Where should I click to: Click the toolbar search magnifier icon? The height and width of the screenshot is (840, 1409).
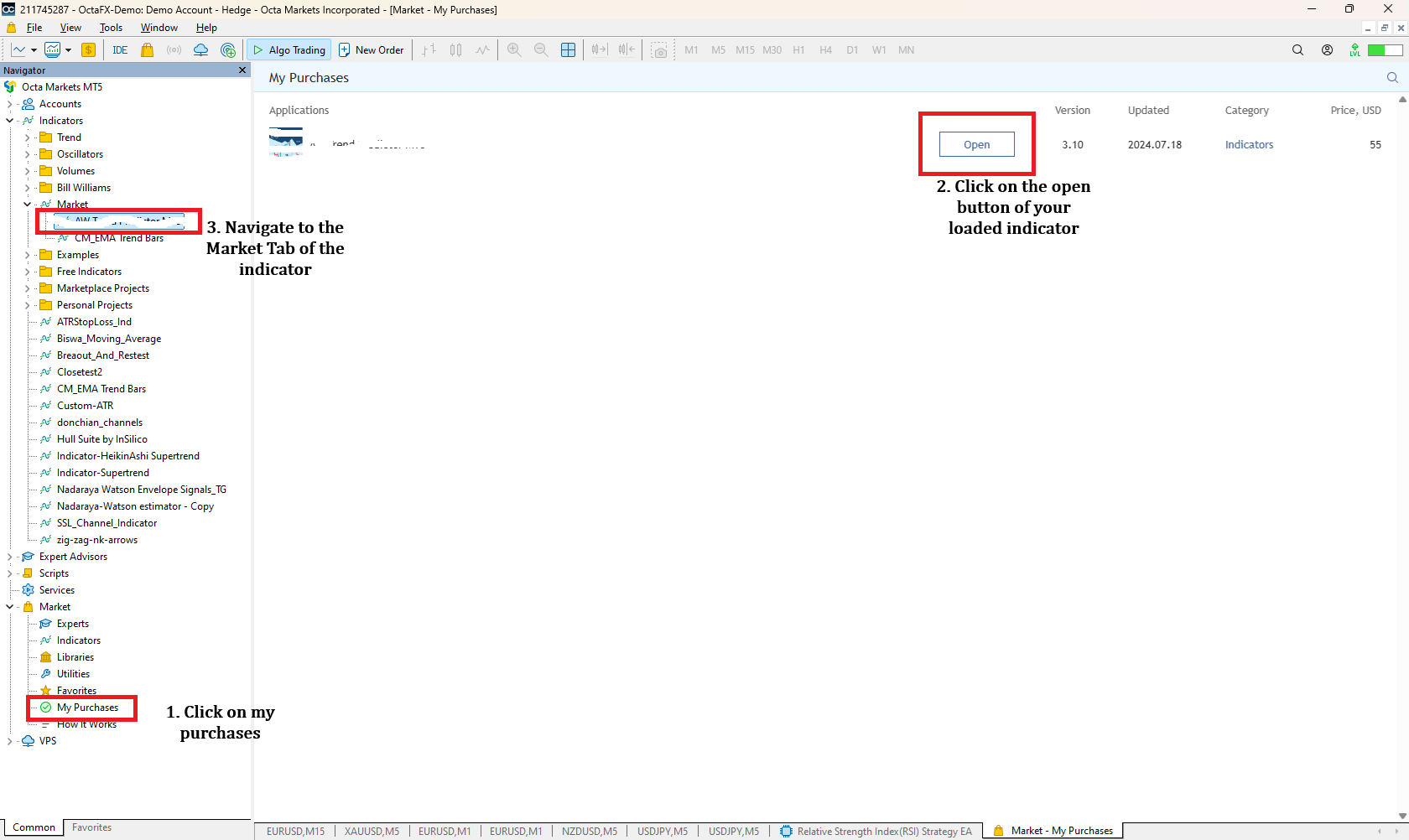point(1297,49)
